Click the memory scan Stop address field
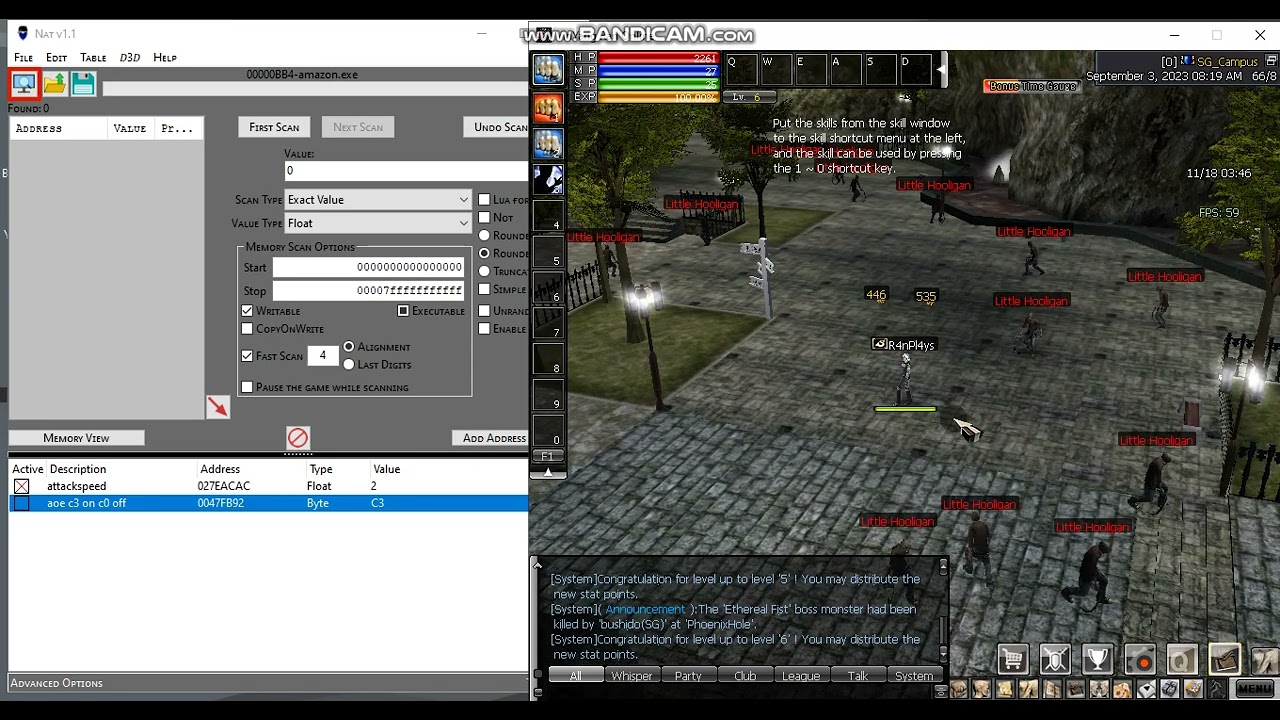Image resolution: width=1280 pixels, height=720 pixels. (x=368, y=290)
